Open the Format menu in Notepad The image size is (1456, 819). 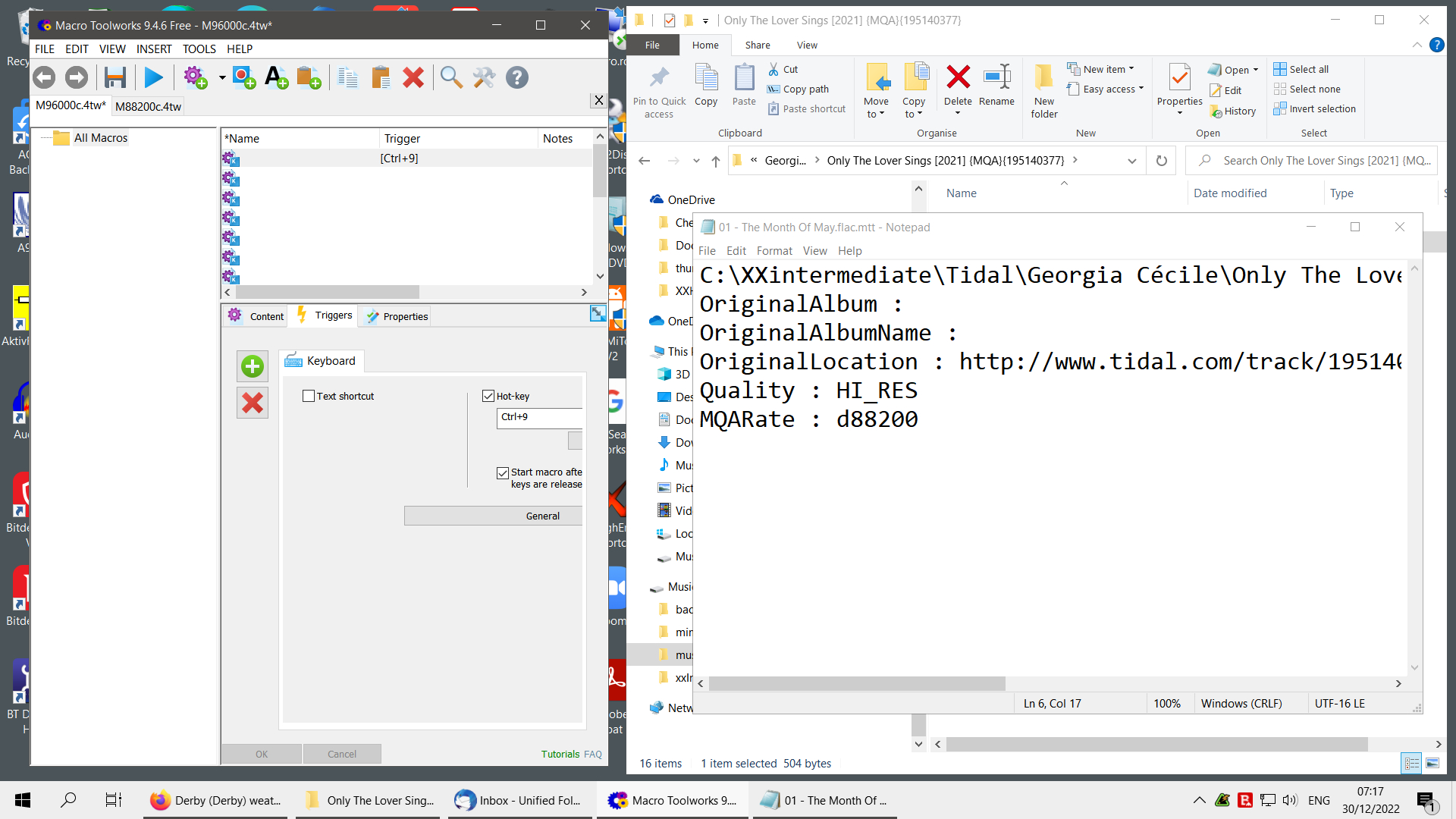(774, 251)
